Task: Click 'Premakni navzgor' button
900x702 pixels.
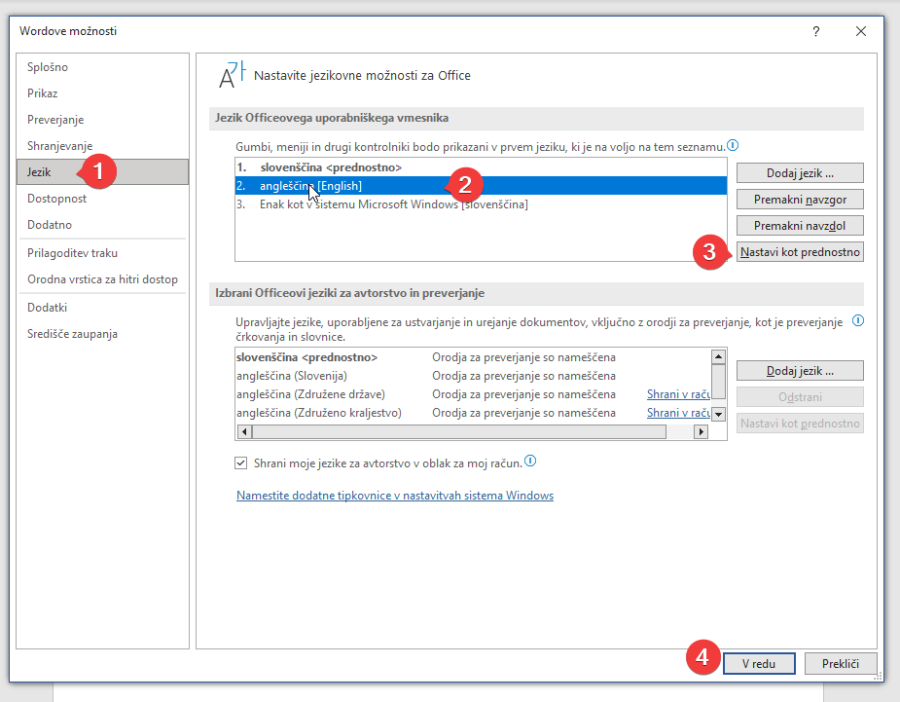Action: pyautogui.click(x=799, y=199)
